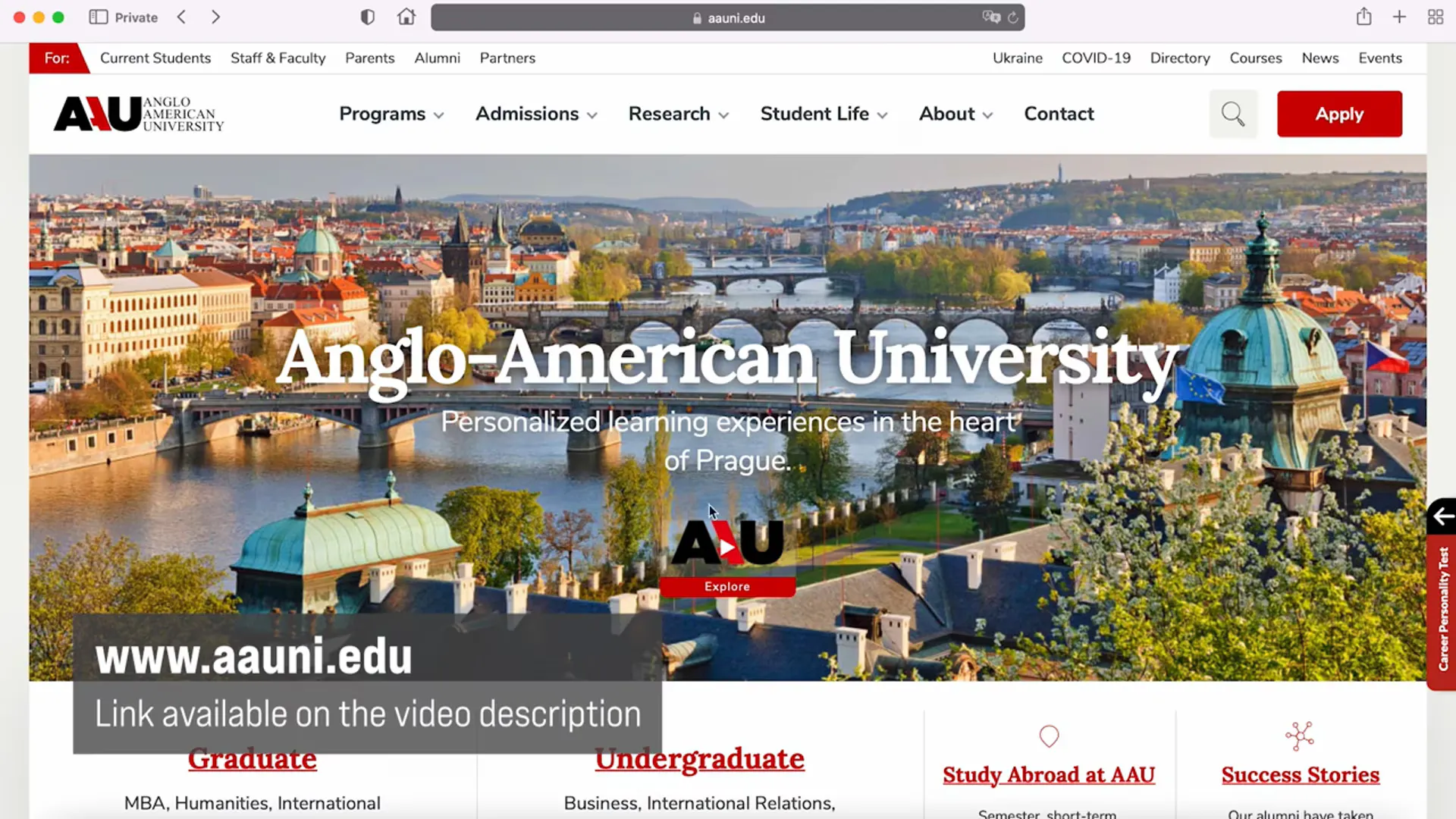Open the Study Abroad at AAU link
Screen dimensions: 1456x819
point(1049,775)
